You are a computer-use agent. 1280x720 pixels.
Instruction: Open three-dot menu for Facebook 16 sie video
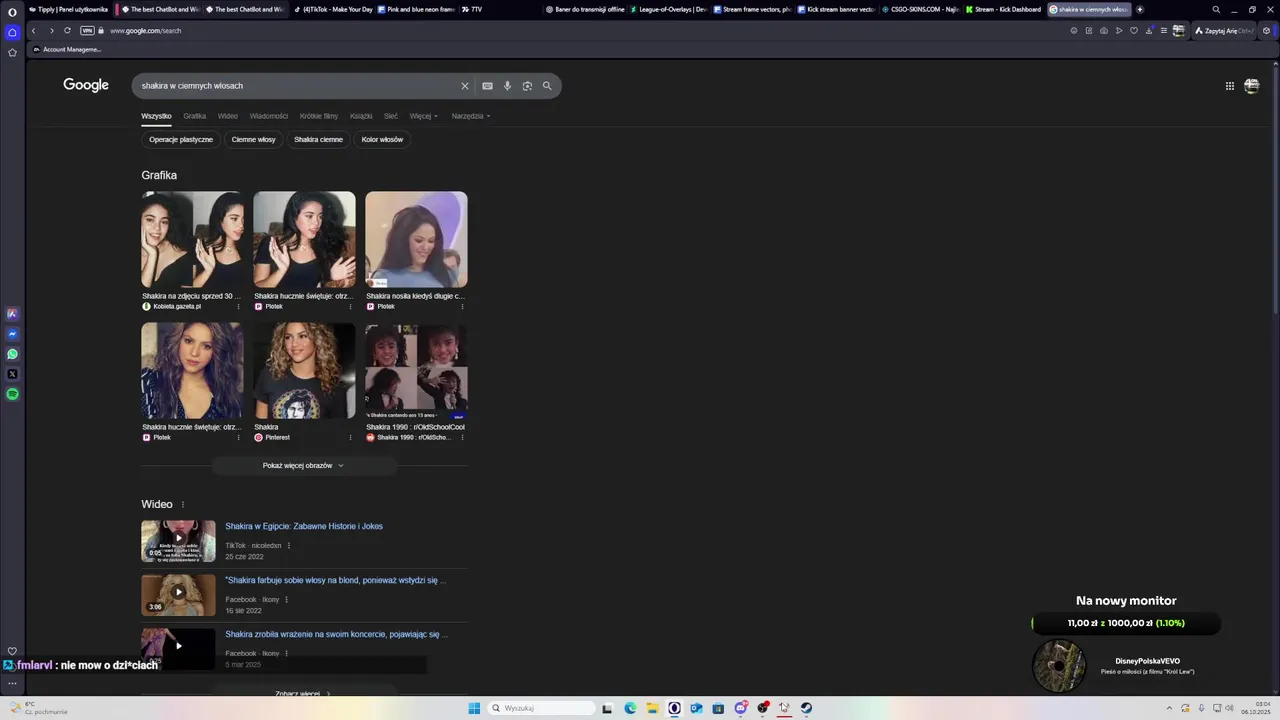[286, 600]
